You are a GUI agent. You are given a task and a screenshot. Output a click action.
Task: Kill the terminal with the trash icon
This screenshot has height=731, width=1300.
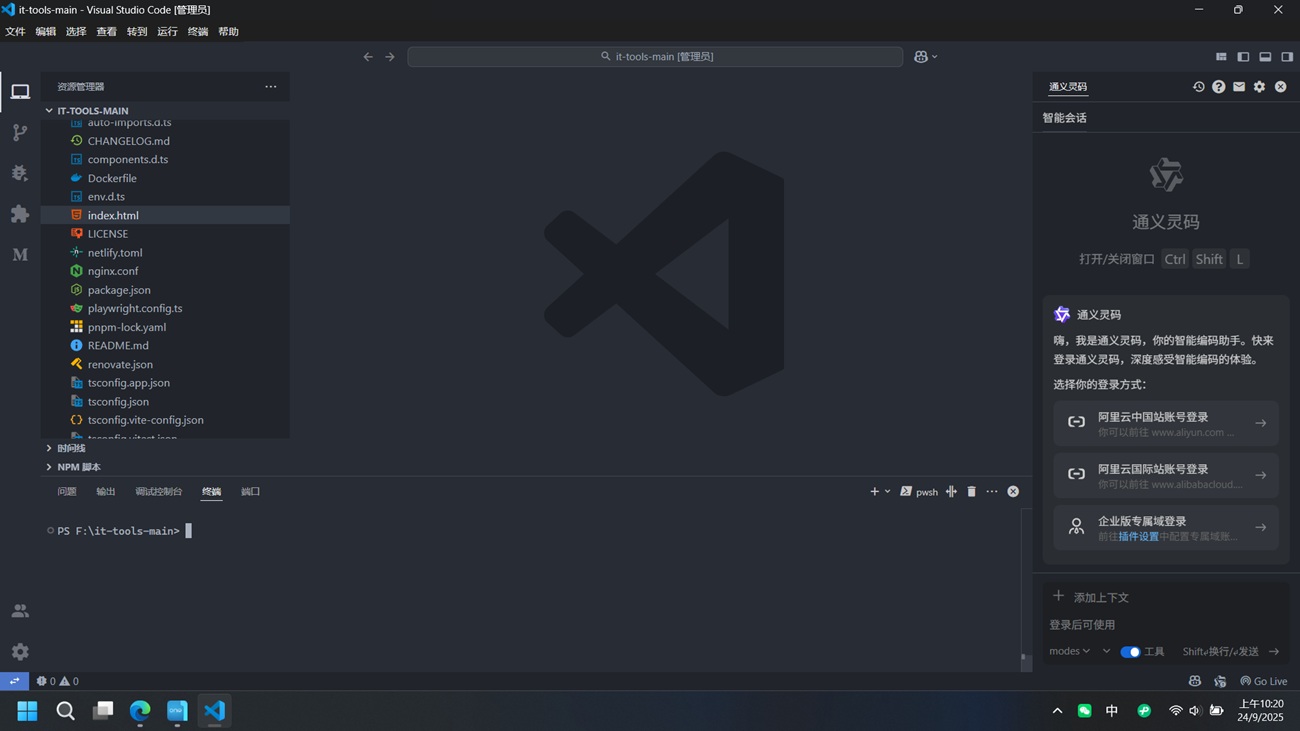(971, 492)
